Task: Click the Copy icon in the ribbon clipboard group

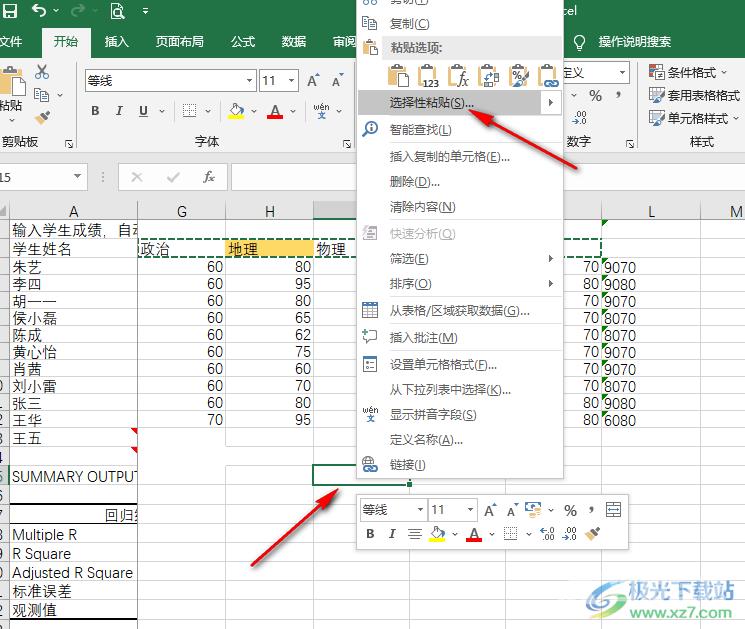Action: coord(42,95)
